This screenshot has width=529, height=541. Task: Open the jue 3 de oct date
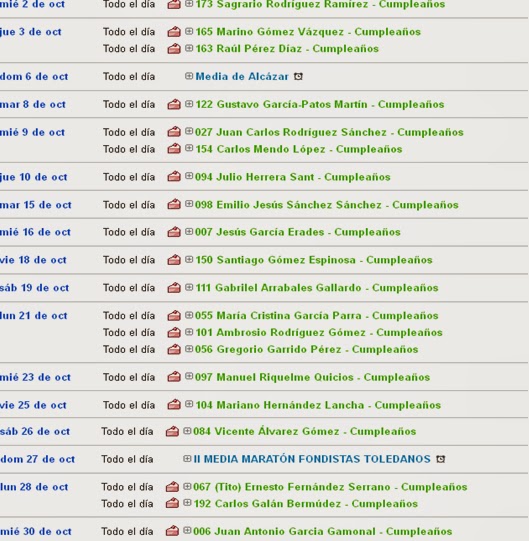[x=31, y=32]
